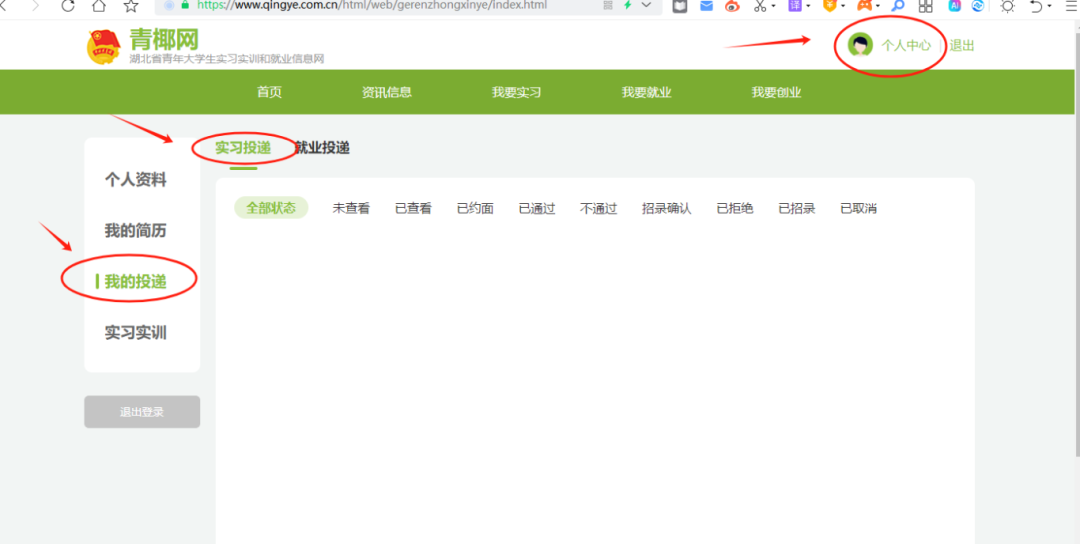Click the magnifier search icon in toolbar
The image size is (1080, 544).
898,6
